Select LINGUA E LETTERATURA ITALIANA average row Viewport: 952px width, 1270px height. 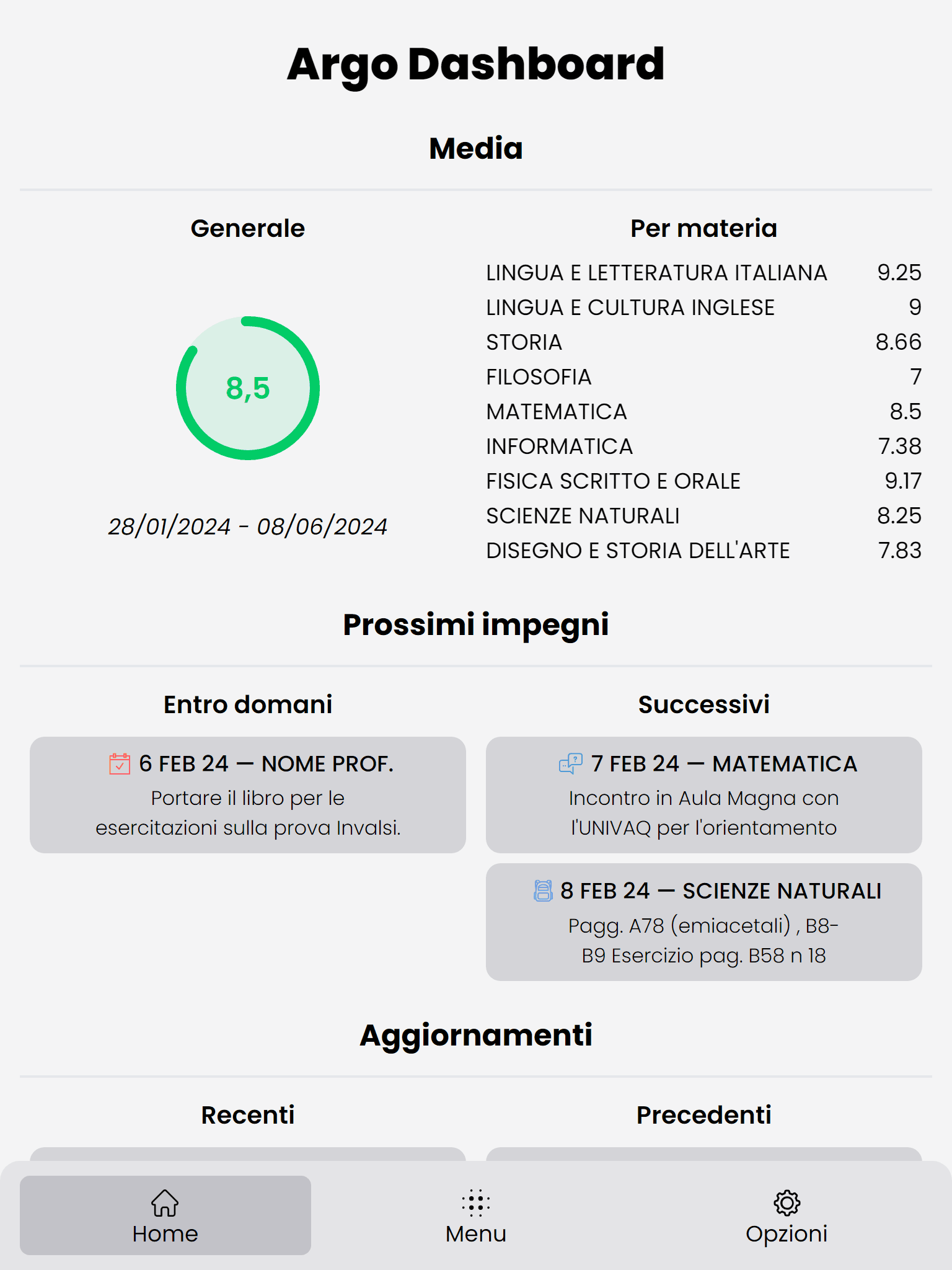coord(704,273)
